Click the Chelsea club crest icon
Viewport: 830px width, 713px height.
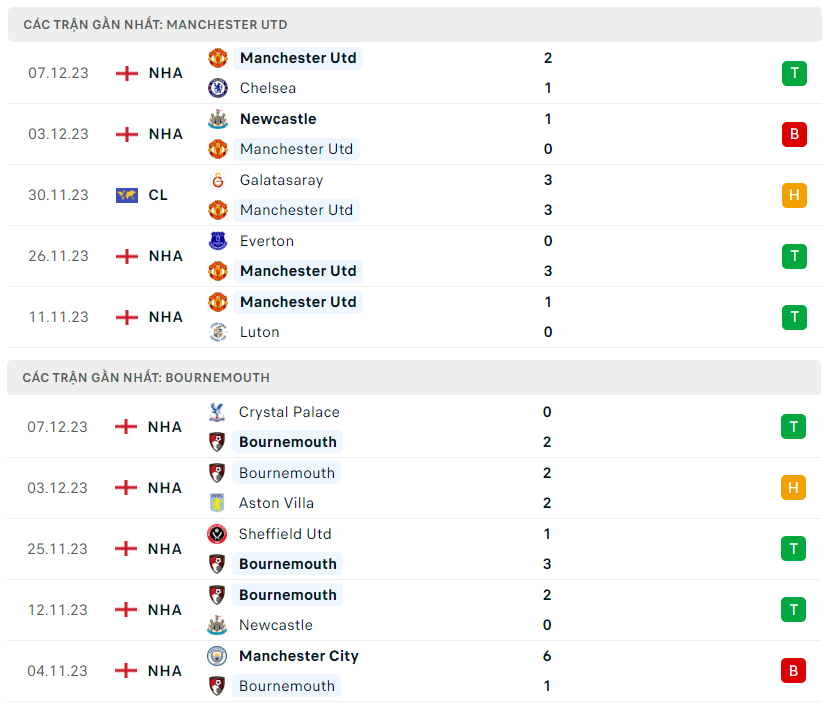(217, 88)
